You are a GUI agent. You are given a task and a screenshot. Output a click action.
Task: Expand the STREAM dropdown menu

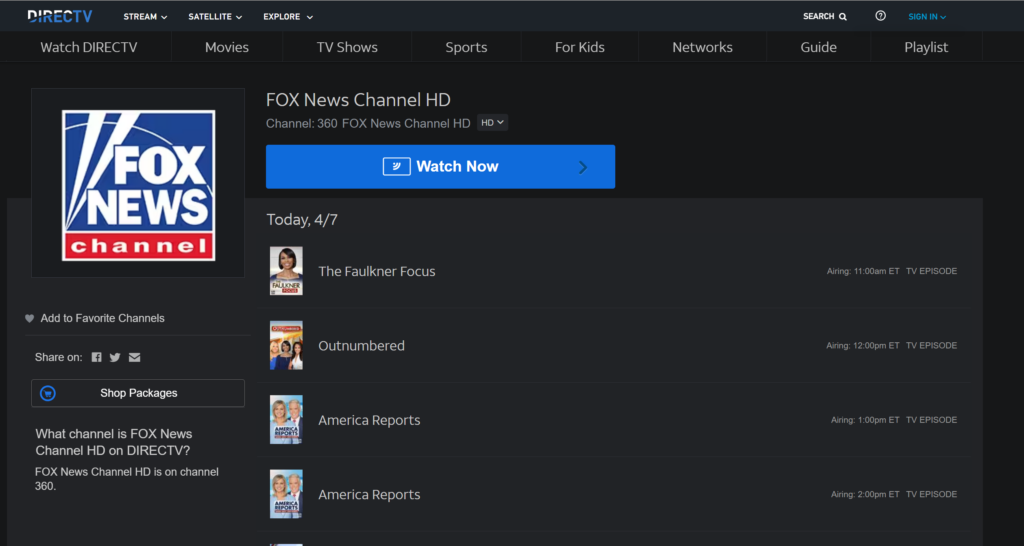point(146,17)
